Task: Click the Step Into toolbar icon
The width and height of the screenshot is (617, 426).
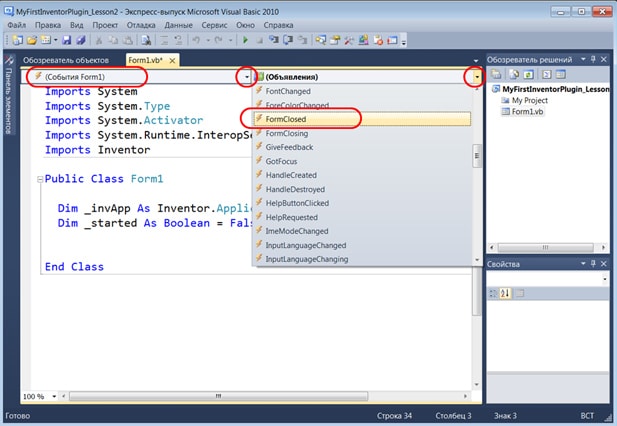Action: click(273, 40)
